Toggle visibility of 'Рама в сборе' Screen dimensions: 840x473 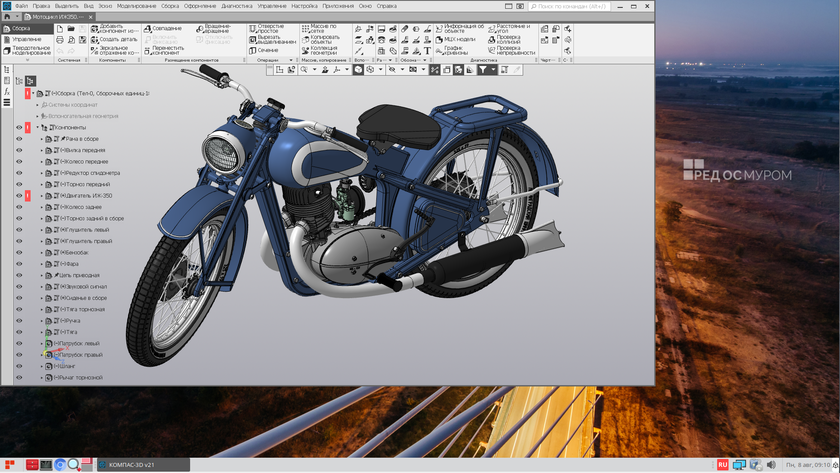pos(18,139)
